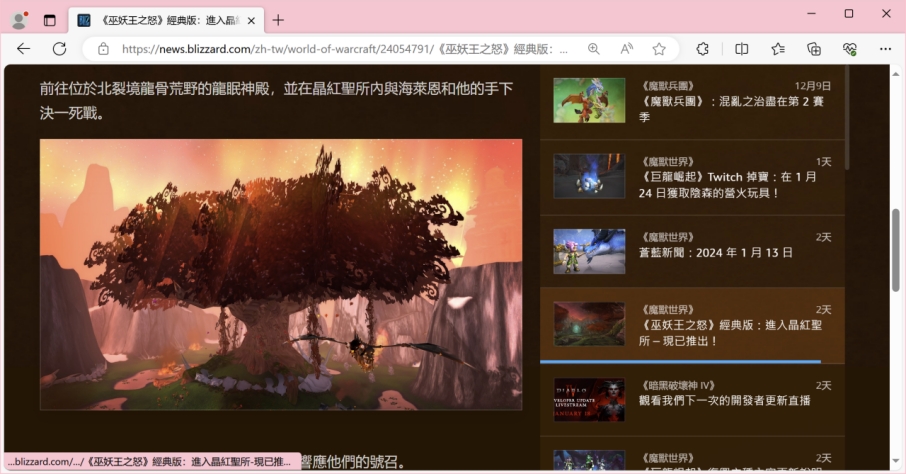Click scroll up arrow of page scrollbar
This screenshot has width=906, height=474.
tap(896, 73)
